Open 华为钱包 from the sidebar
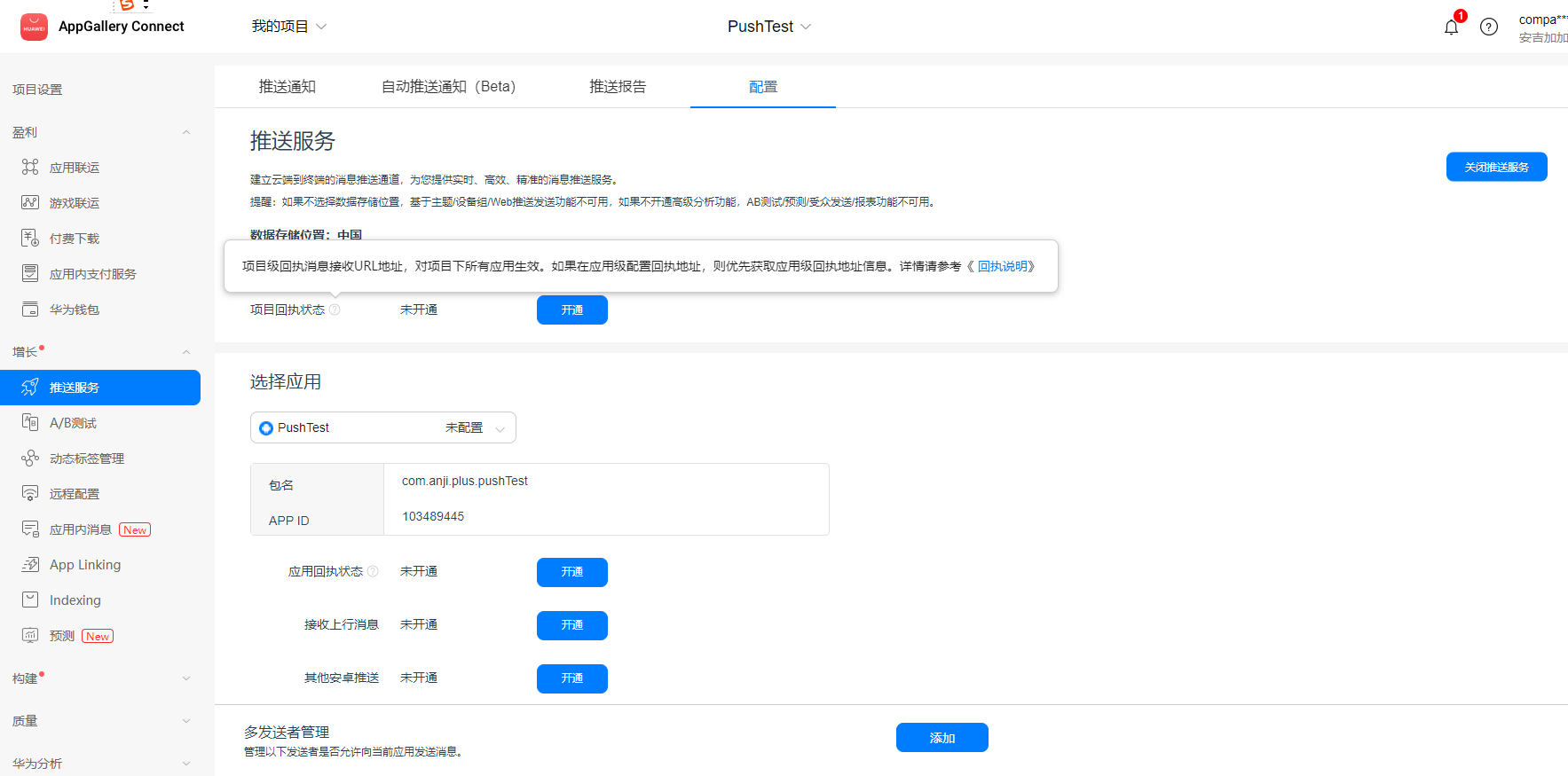The width and height of the screenshot is (1568, 776). 75,310
